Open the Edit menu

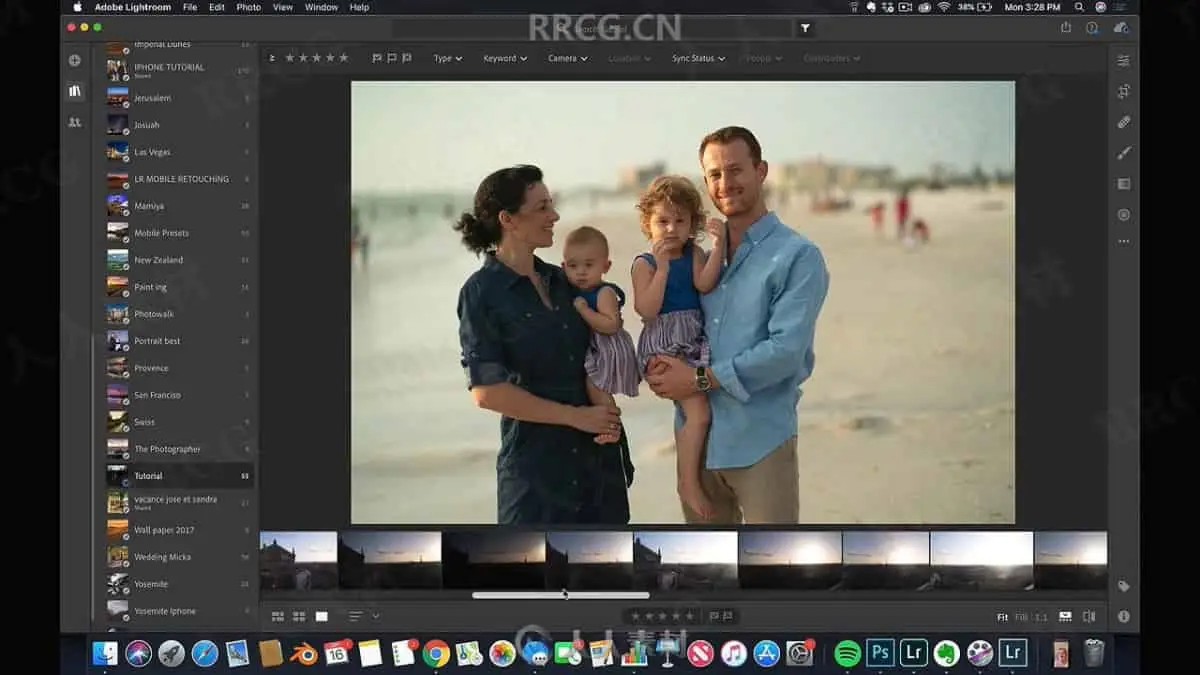(217, 7)
